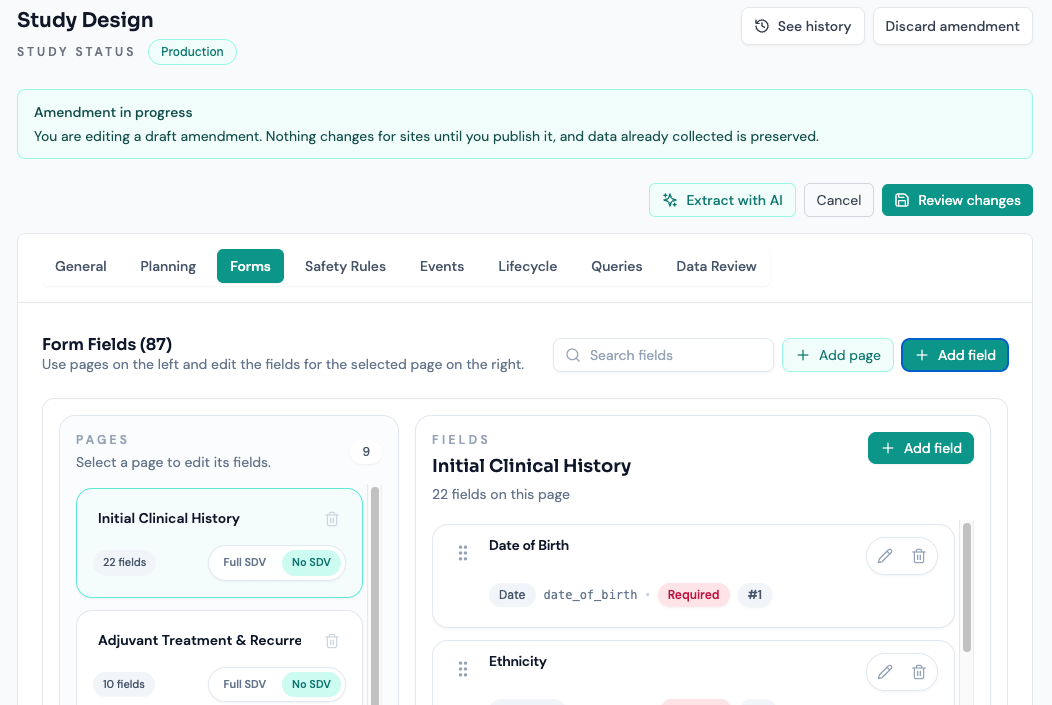Click the date_of_birth field key

590,595
